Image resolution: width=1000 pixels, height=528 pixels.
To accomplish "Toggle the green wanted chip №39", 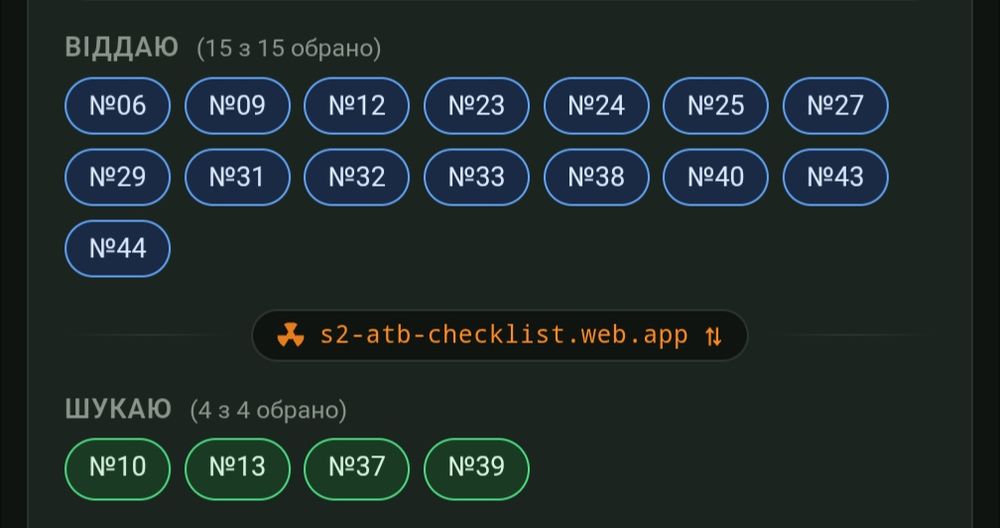I will (x=477, y=467).
